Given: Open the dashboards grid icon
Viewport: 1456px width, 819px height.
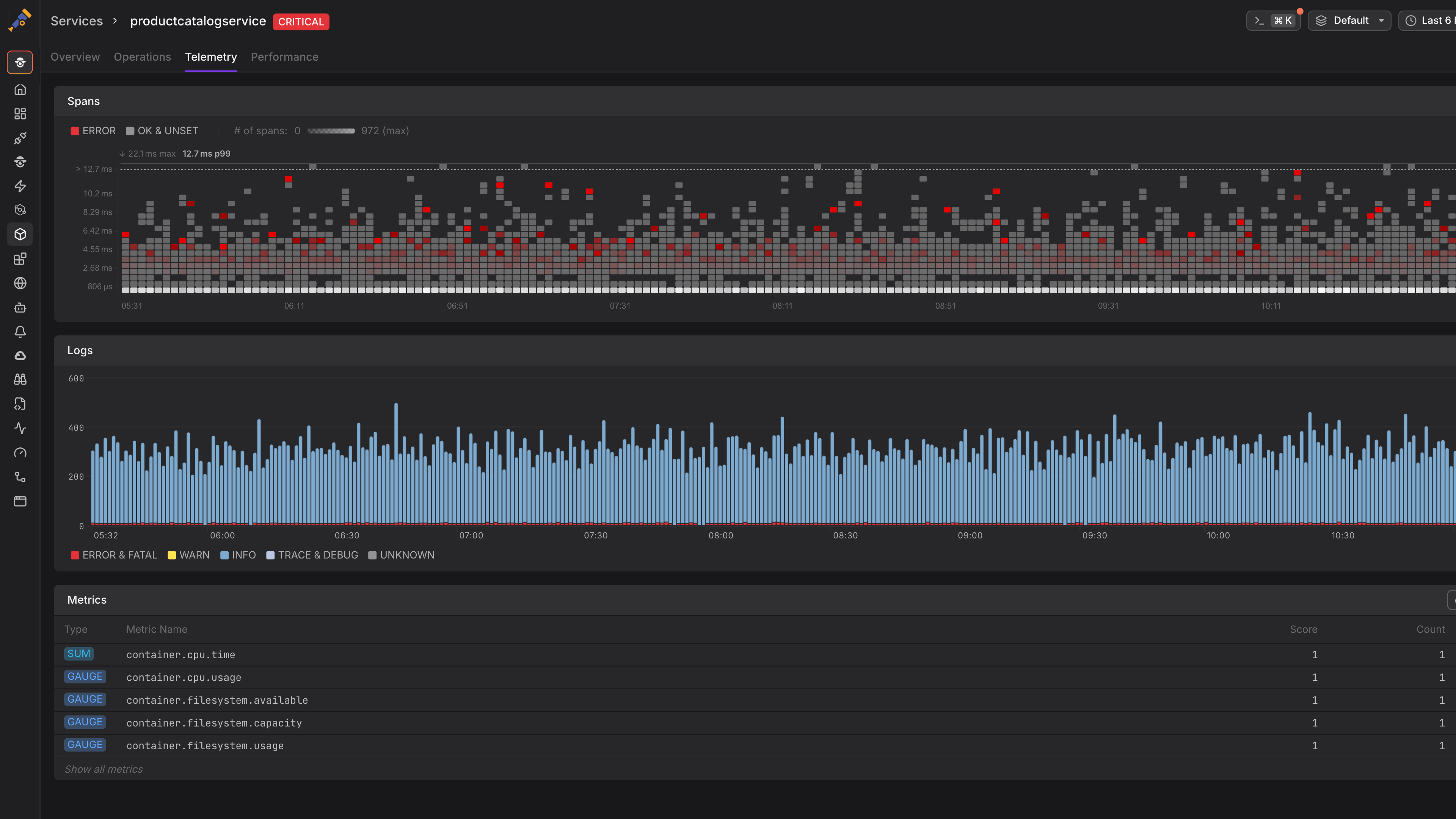Looking at the screenshot, I should click(x=20, y=114).
